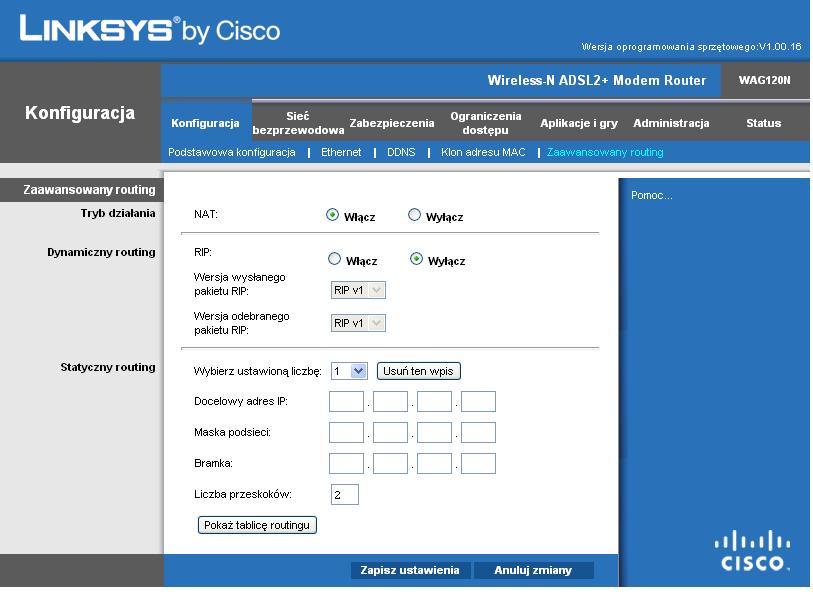Select the RIP Wyłącz radio button
The image size is (813, 596).
tap(416, 259)
